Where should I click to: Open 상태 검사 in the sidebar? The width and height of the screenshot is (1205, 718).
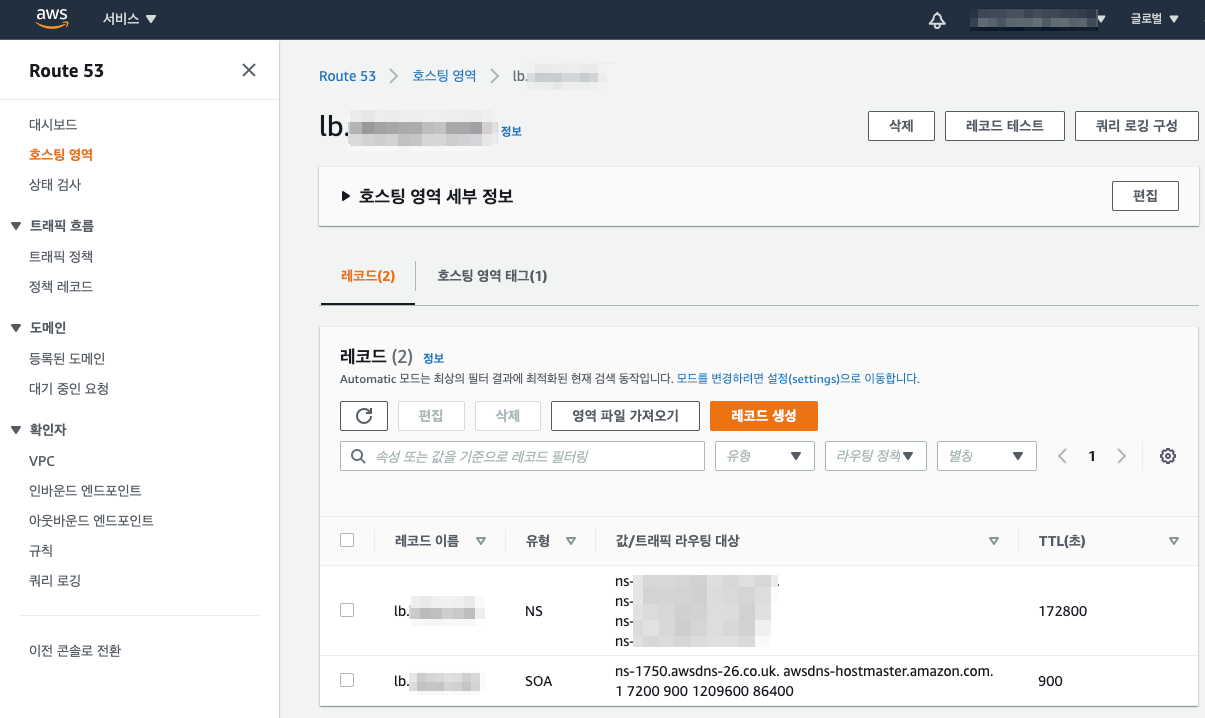pyautogui.click(x=55, y=185)
